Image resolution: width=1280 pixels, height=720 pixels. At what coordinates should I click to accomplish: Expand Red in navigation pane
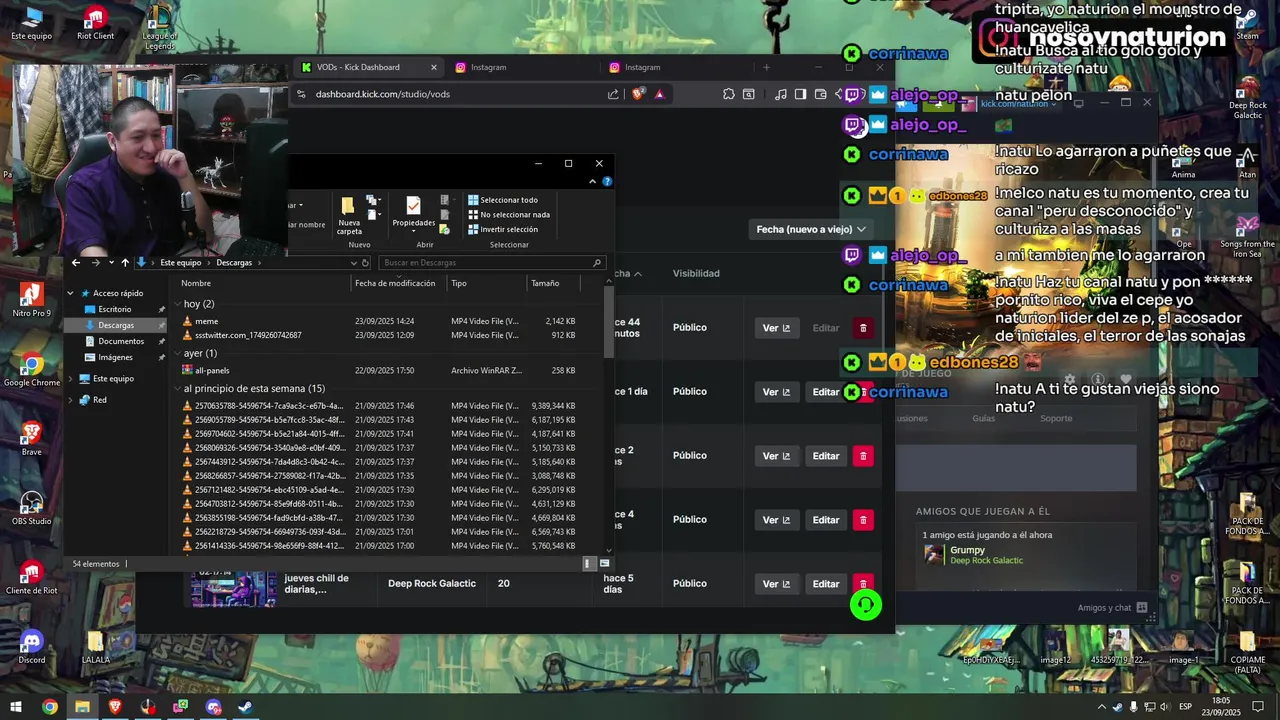(70, 400)
